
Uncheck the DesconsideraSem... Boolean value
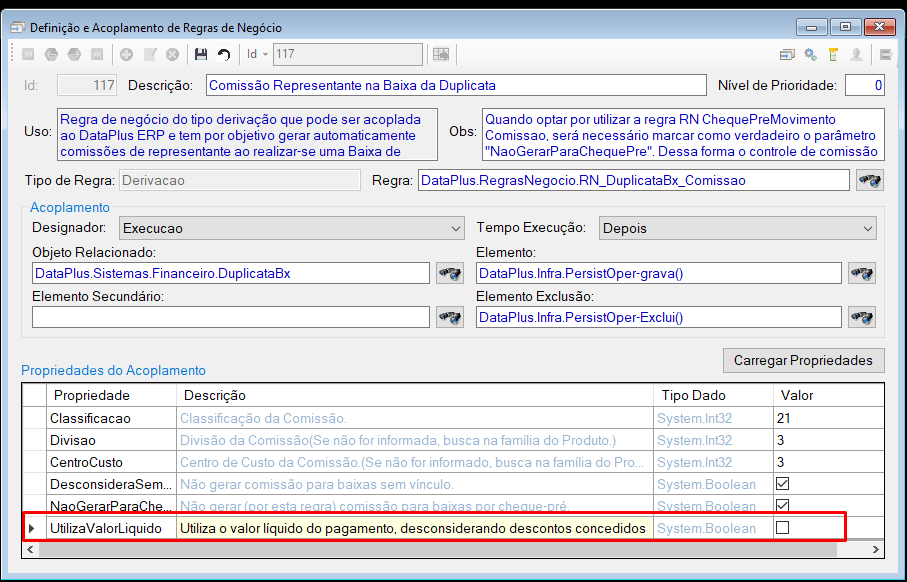[x=783, y=484]
